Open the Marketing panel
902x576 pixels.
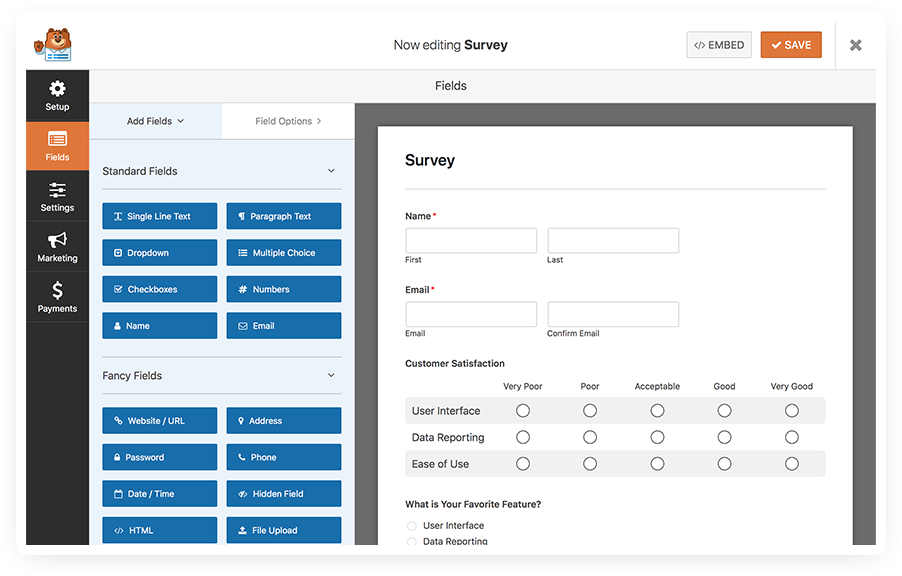point(57,246)
